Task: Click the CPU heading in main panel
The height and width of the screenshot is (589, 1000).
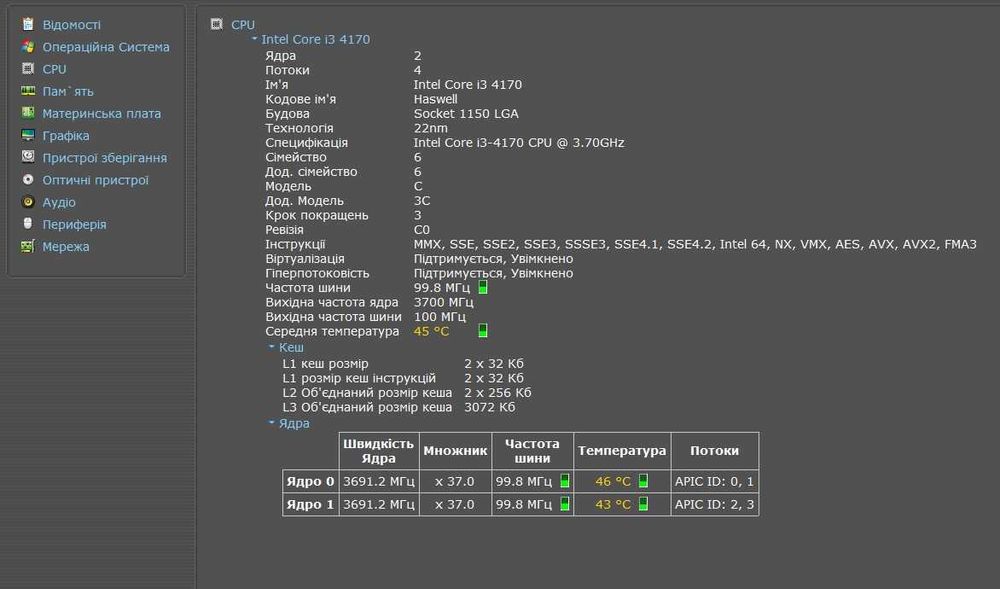Action: click(x=243, y=25)
